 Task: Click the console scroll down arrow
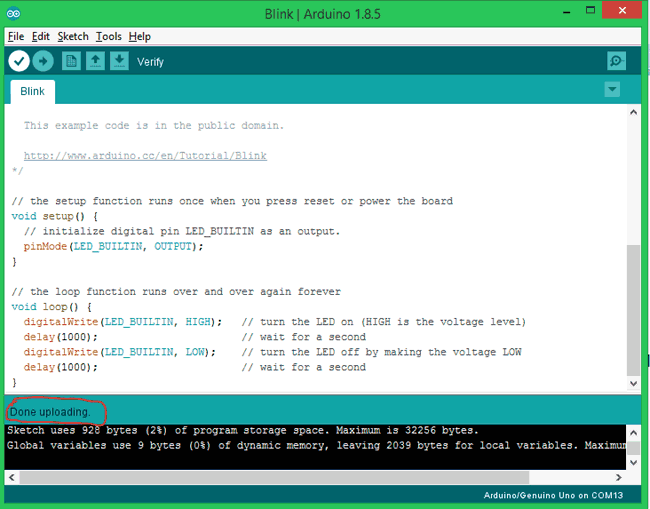click(633, 463)
